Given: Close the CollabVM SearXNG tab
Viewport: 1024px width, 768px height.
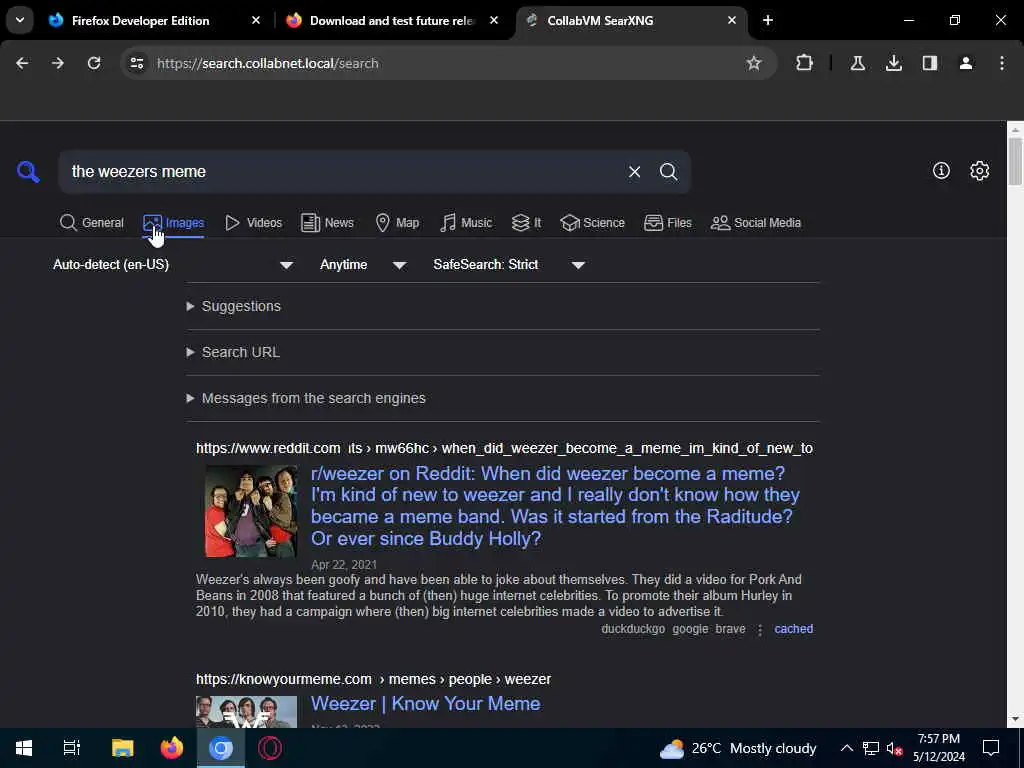Looking at the screenshot, I should pyautogui.click(x=731, y=21).
